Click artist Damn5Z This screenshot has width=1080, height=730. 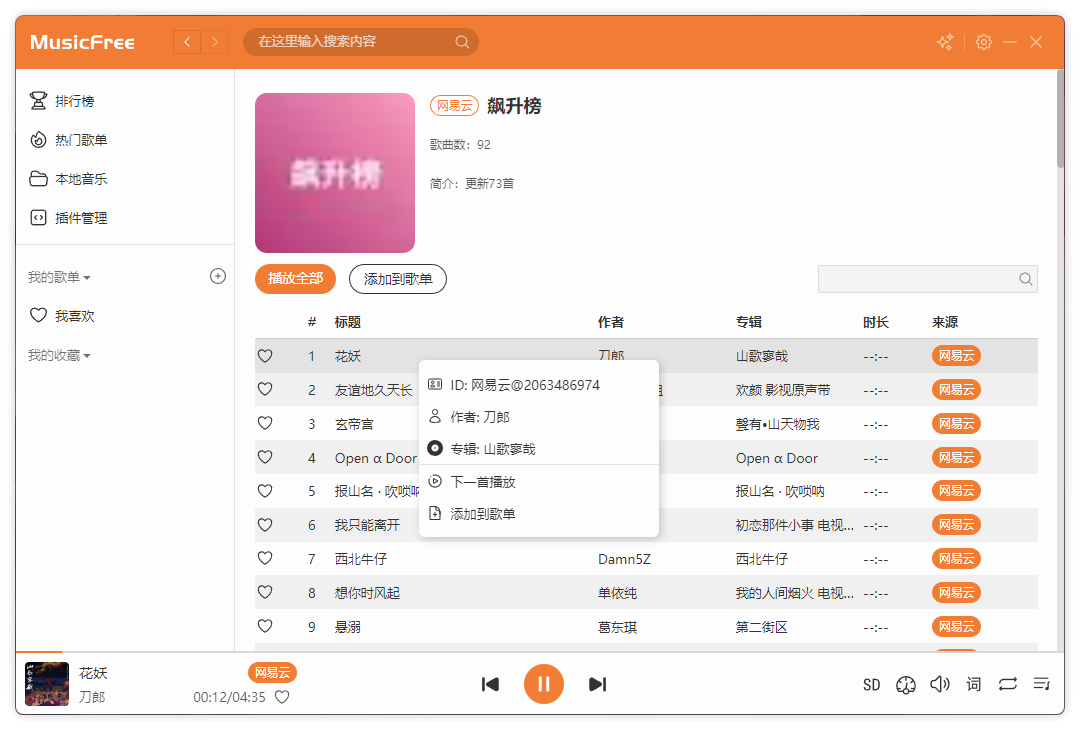(624, 559)
